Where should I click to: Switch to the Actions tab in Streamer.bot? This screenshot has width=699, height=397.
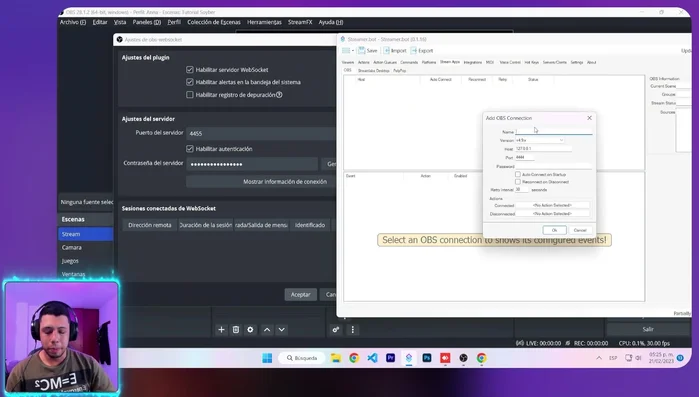(x=364, y=62)
